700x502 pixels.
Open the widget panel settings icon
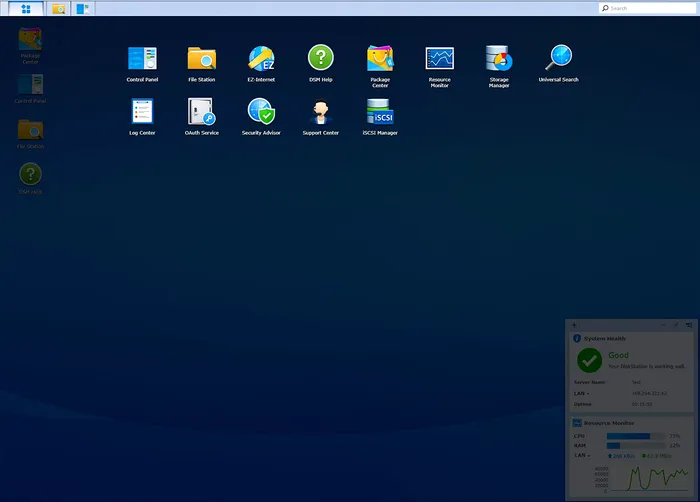coord(689,325)
